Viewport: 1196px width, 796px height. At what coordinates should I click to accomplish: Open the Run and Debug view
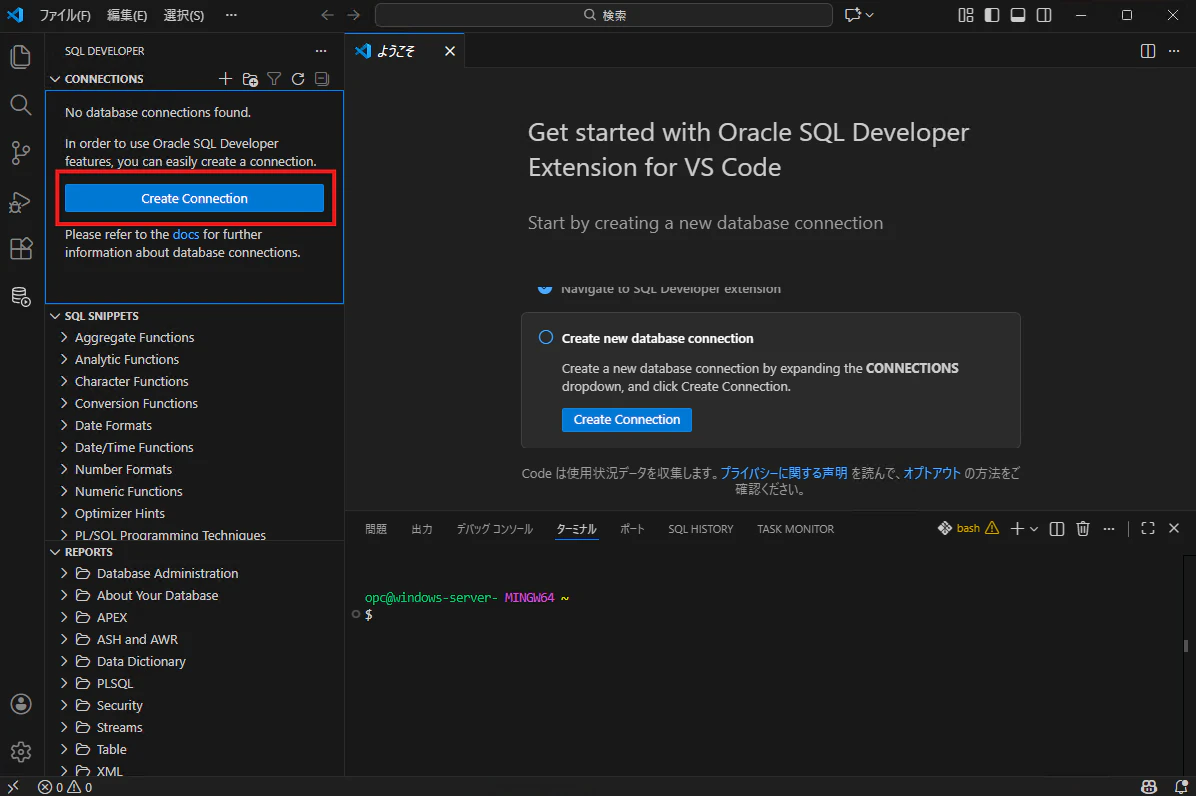[x=21, y=201]
